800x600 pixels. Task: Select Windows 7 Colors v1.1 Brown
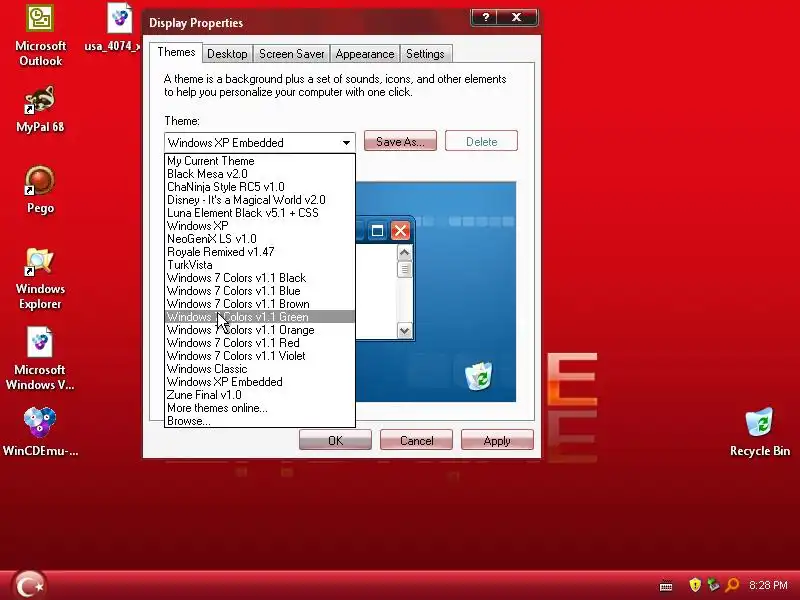[260, 304]
